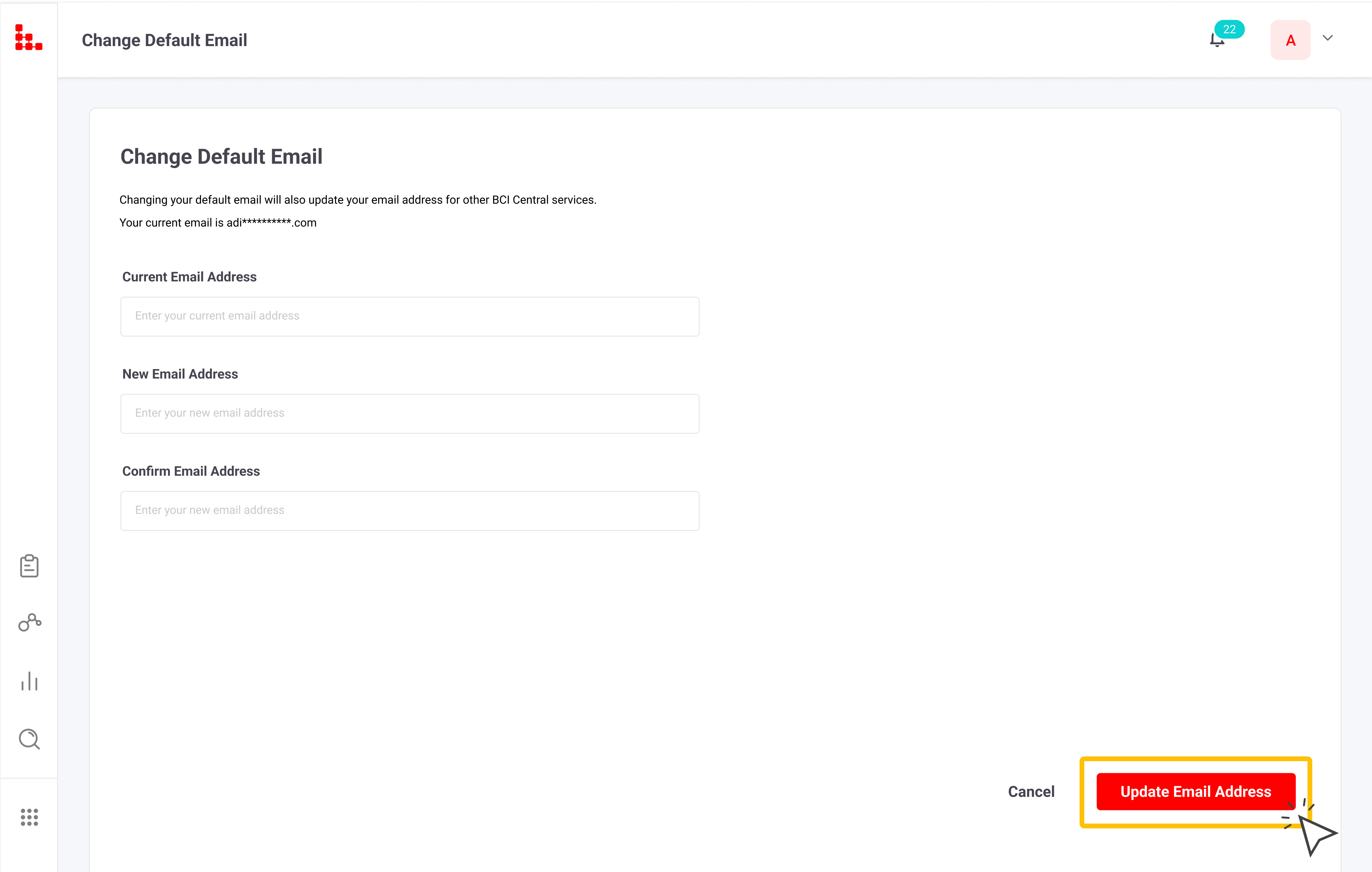This screenshot has width=1372, height=872.
Task: Click the 'Change Default Email' card heading
Action: click(221, 157)
